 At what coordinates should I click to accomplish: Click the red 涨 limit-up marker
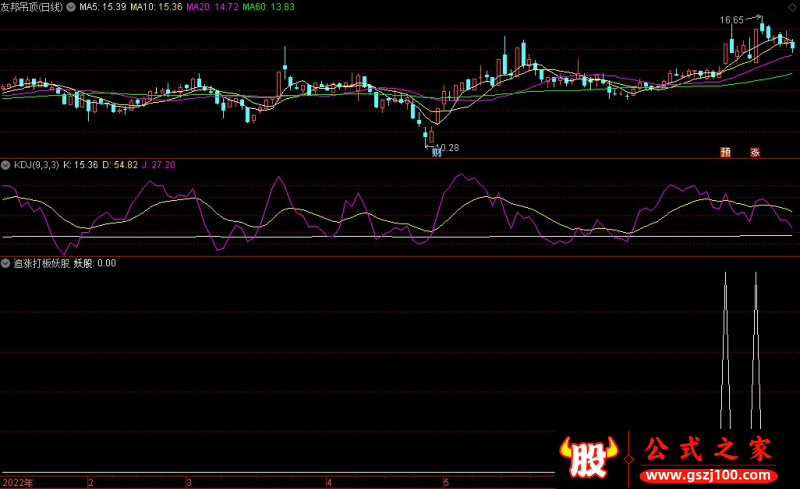(x=755, y=152)
